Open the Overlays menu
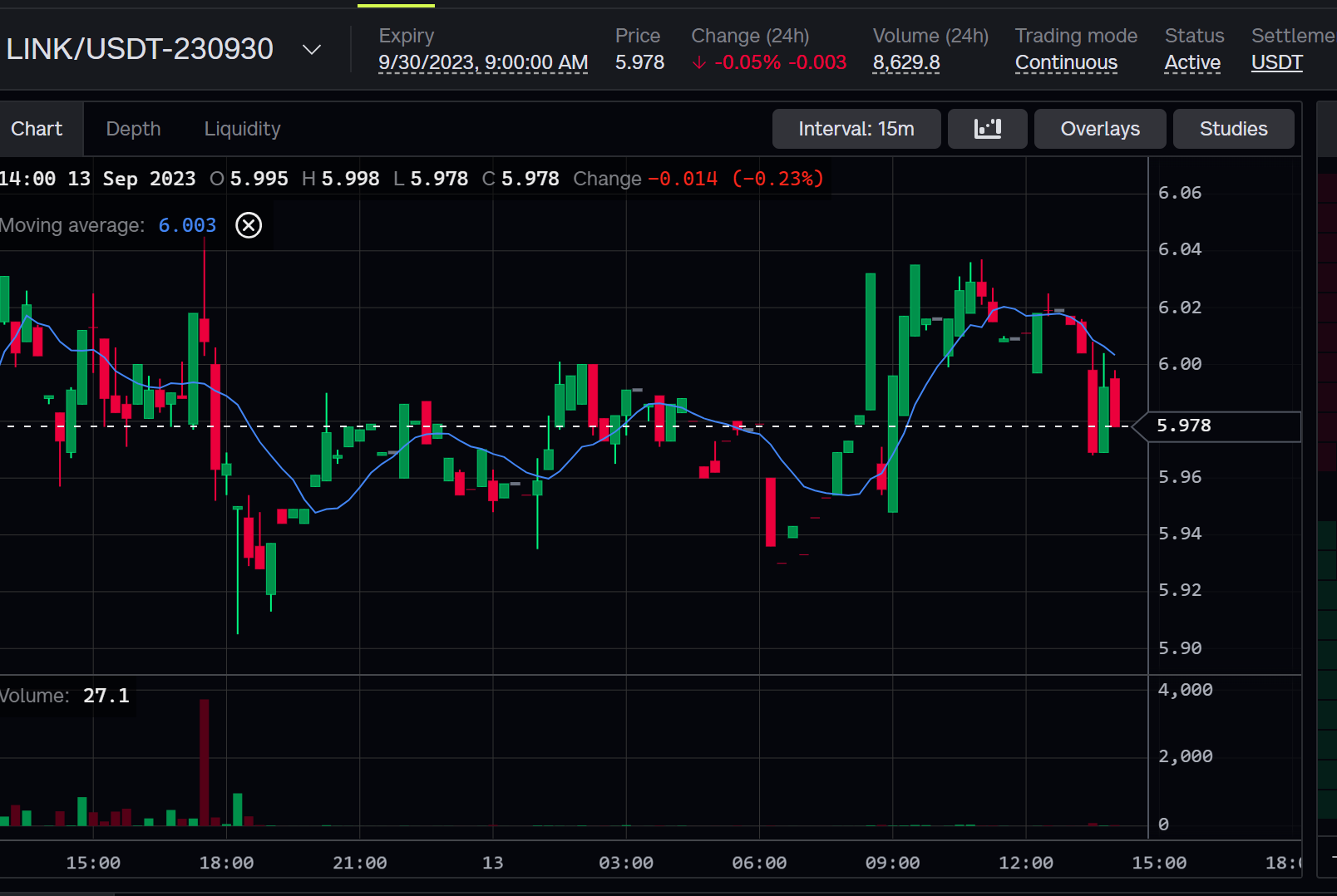Viewport: 1337px width, 896px height. click(1099, 129)
